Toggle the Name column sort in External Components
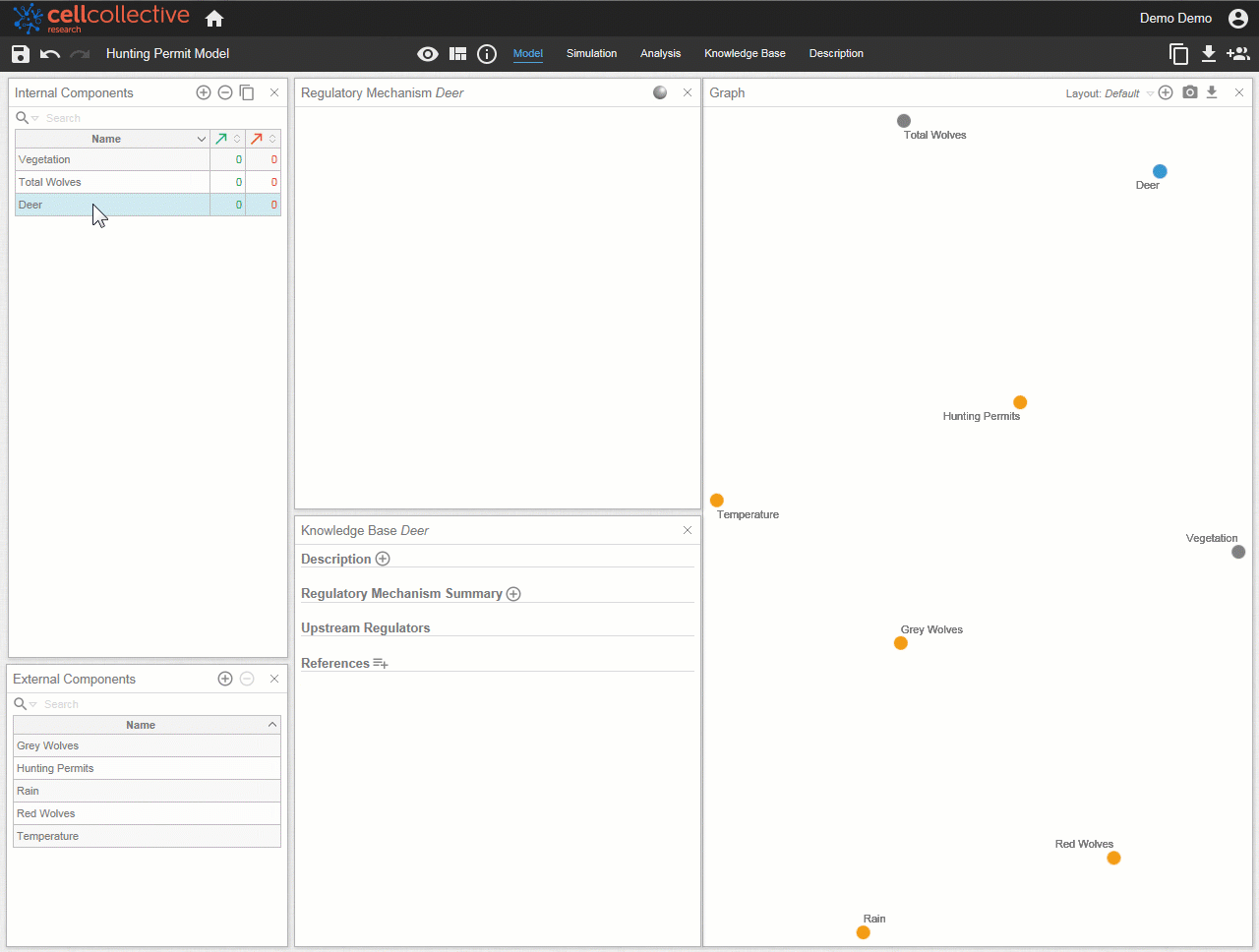Viewport: 1259px width, 952px height. (x=272, y=725)
